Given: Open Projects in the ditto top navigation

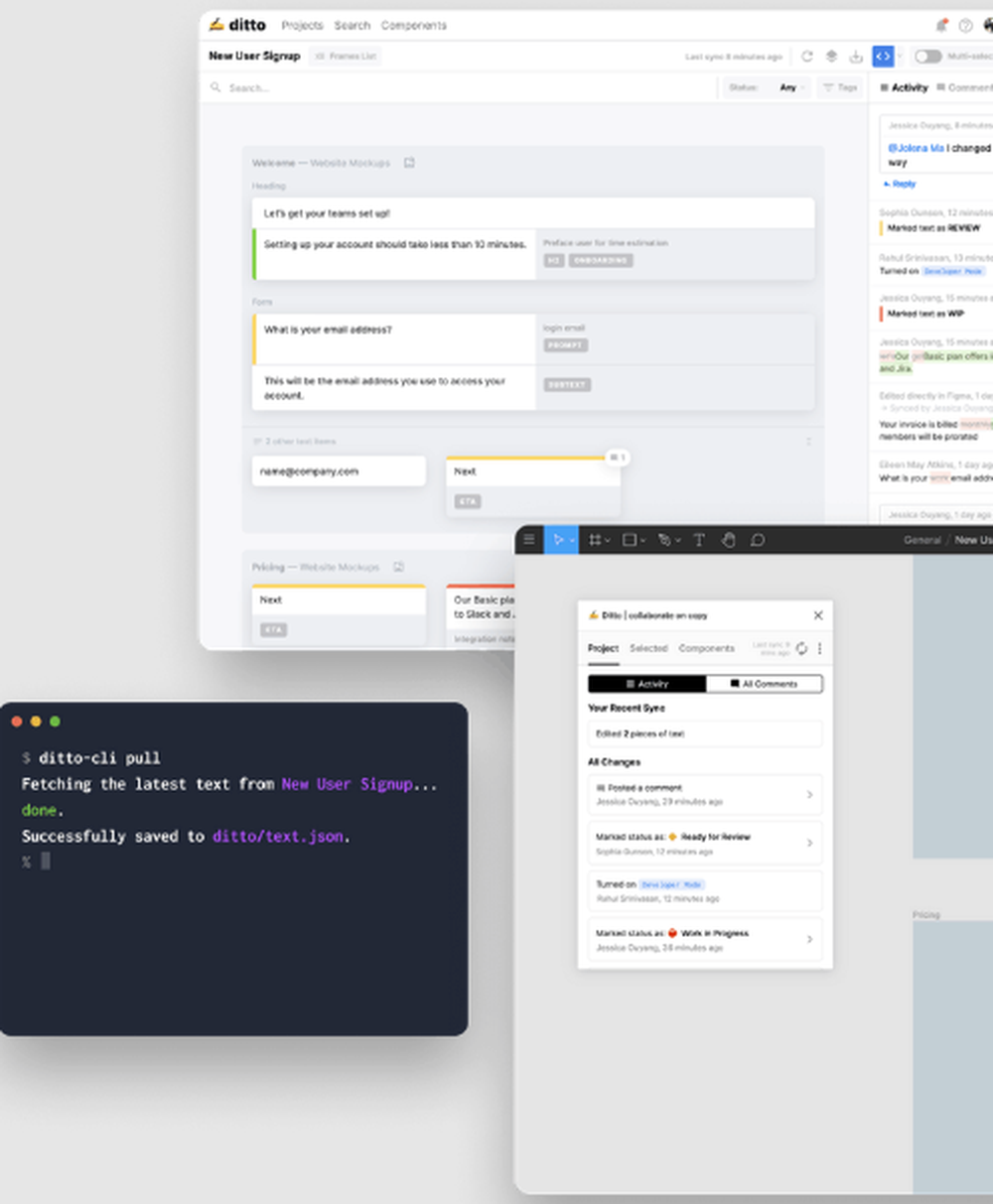Looking at the screenshot, I should coord(302,25).
